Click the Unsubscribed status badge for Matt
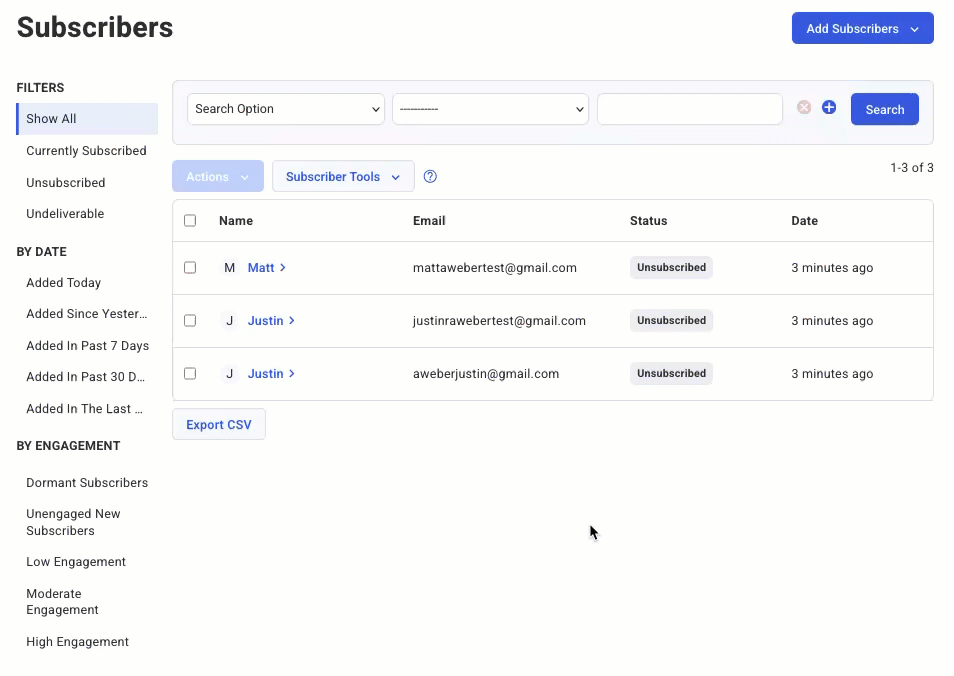The image size is (954, 676). pyautogui.click(x=671, y=268)
